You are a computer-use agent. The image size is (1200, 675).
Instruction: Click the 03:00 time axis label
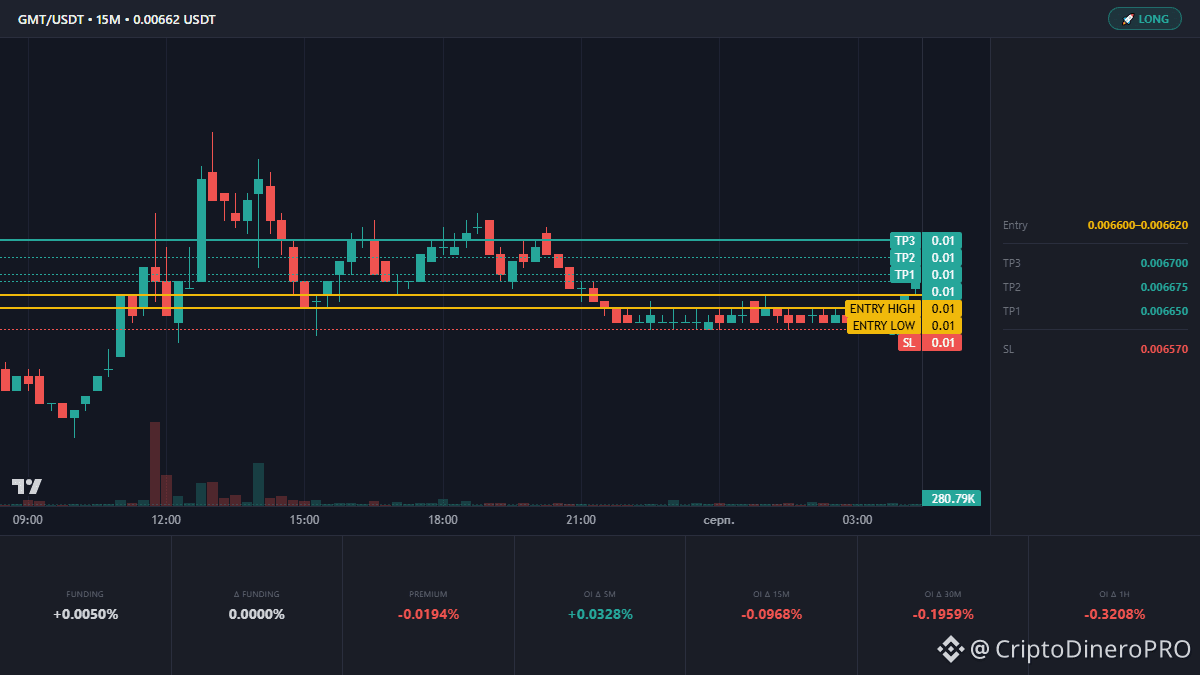[857, 520]
